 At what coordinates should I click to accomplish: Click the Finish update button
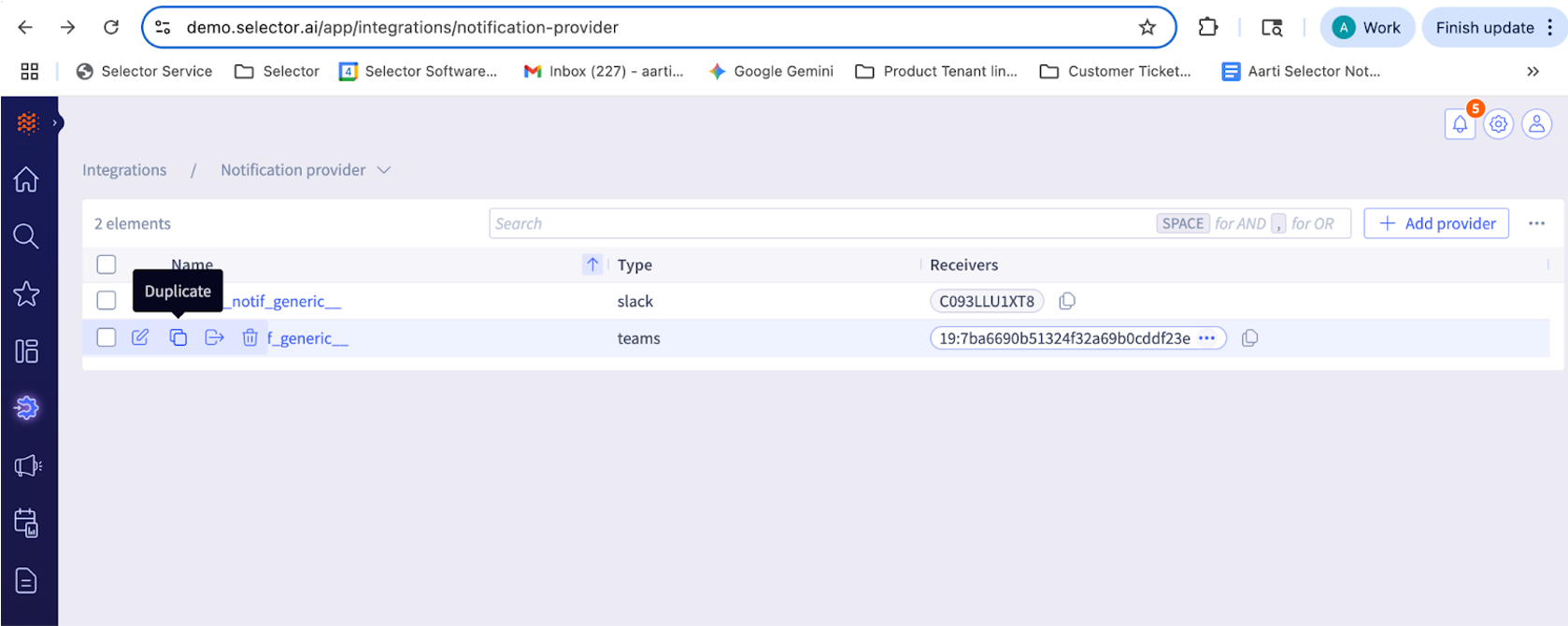click(x=1485, y=27)
